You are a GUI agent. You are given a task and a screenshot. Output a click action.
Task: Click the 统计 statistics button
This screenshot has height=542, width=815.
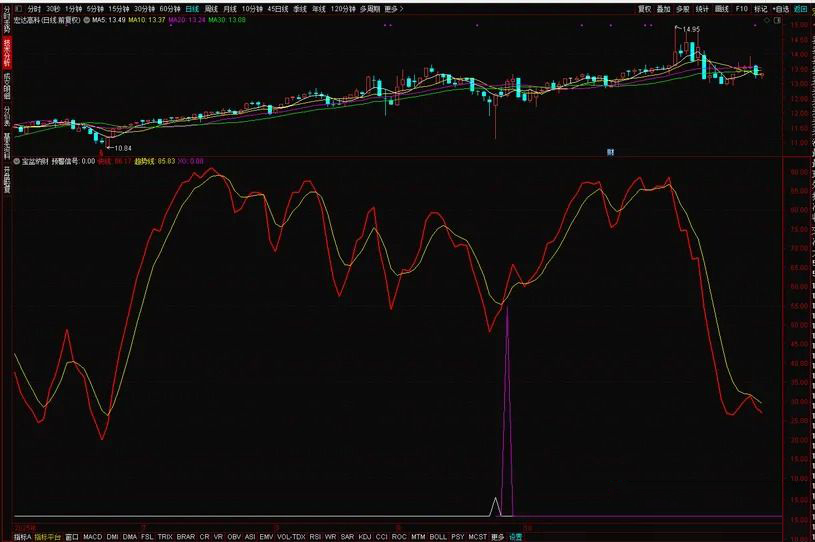click(702, 9)
